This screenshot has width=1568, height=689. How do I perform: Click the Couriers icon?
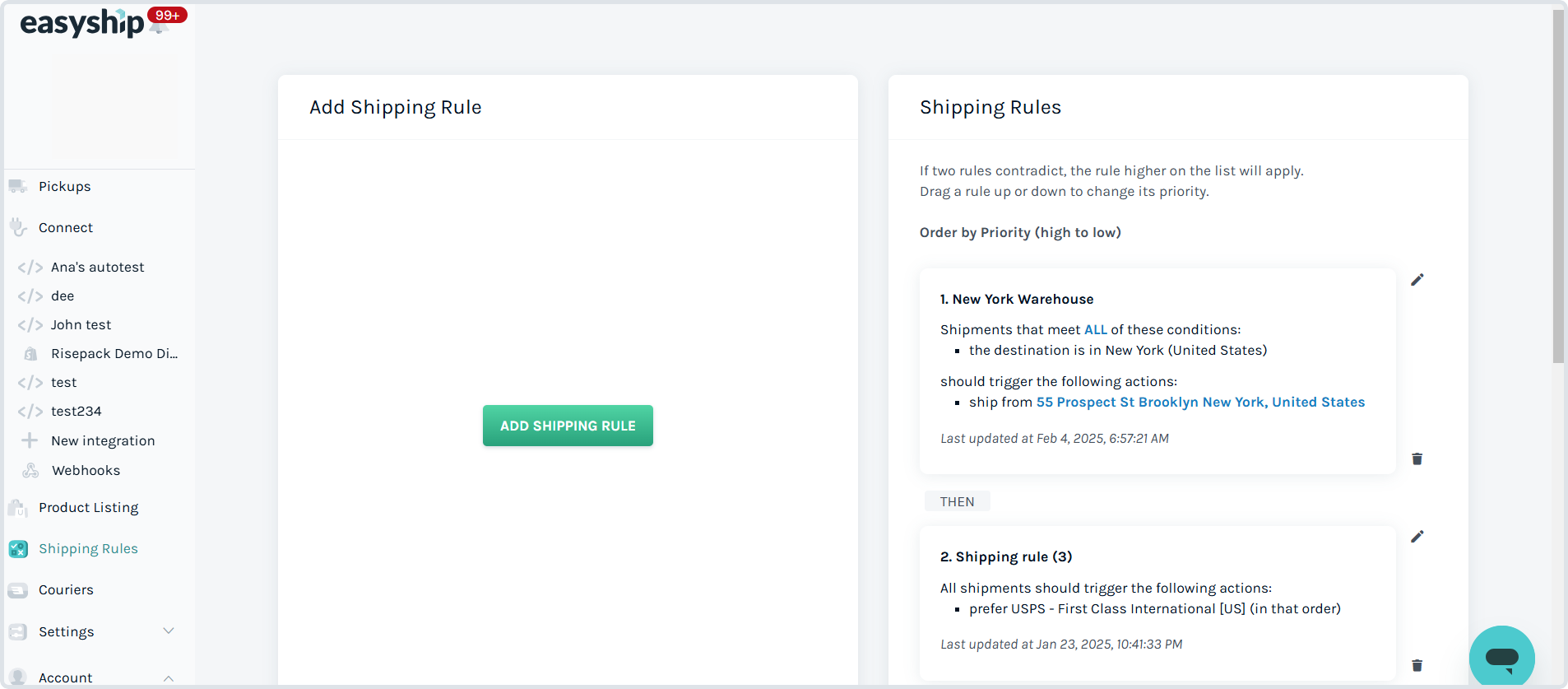[18, 589]
